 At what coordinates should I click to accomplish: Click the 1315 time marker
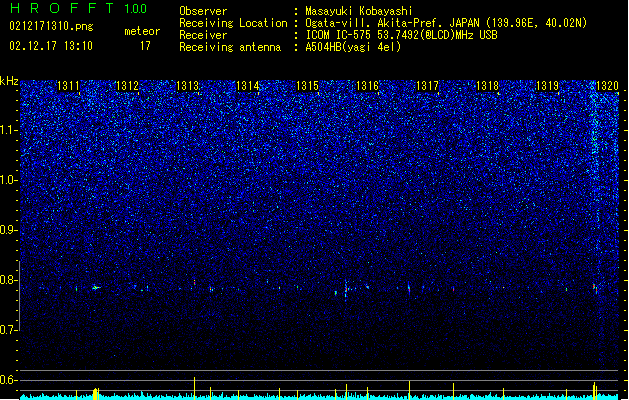tap(307, 86)
